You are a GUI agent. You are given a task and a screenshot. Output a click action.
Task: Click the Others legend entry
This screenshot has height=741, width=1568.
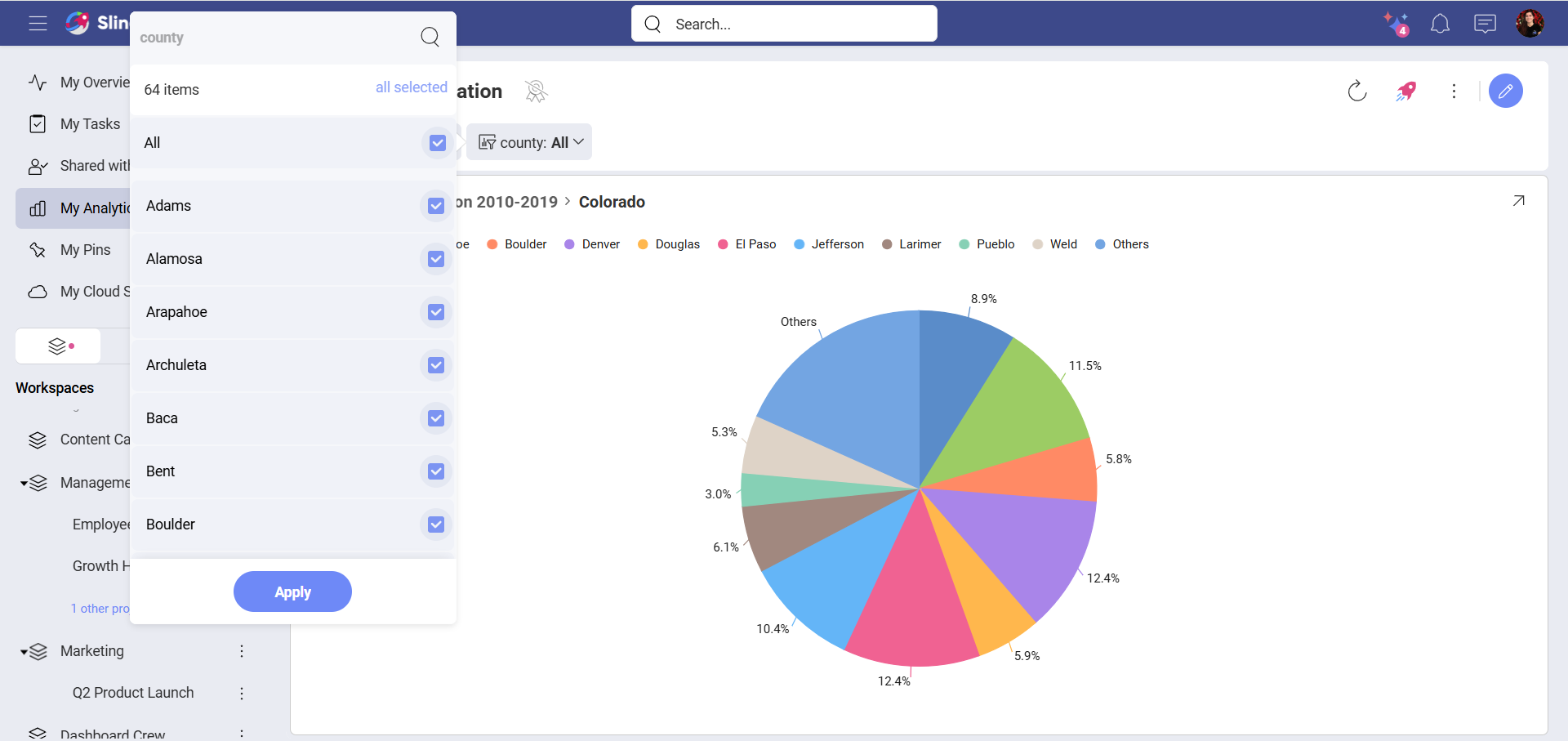coord(1122,244)
